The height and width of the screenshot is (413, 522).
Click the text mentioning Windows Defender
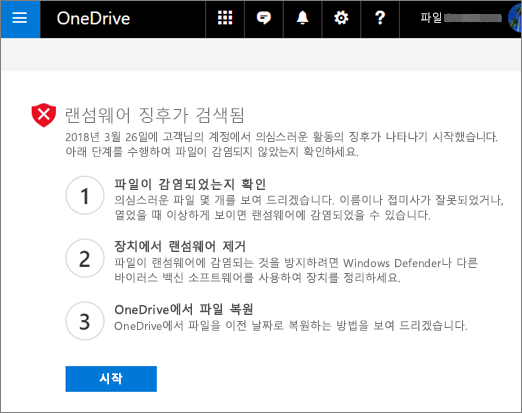point(296,270)
